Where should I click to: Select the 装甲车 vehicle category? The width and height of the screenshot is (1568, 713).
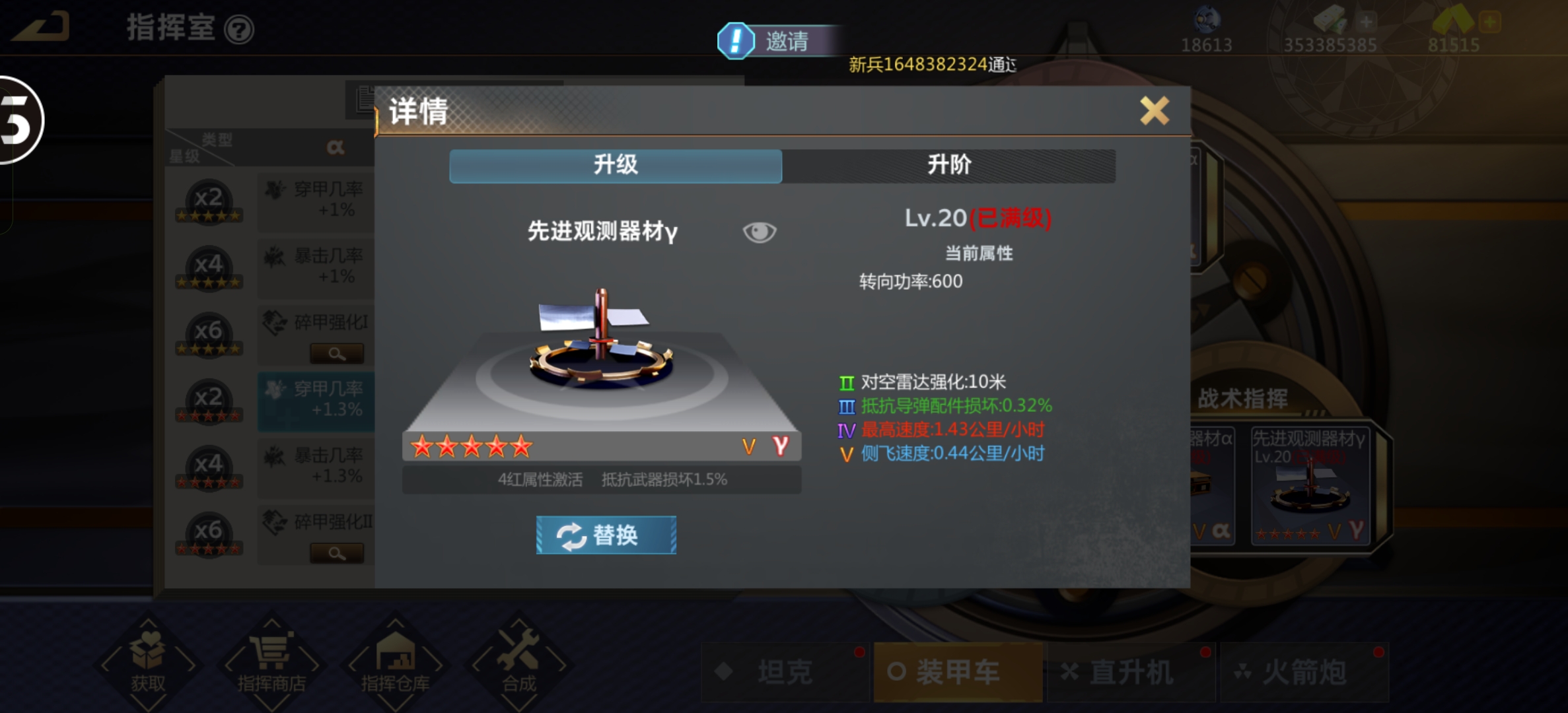958,672
